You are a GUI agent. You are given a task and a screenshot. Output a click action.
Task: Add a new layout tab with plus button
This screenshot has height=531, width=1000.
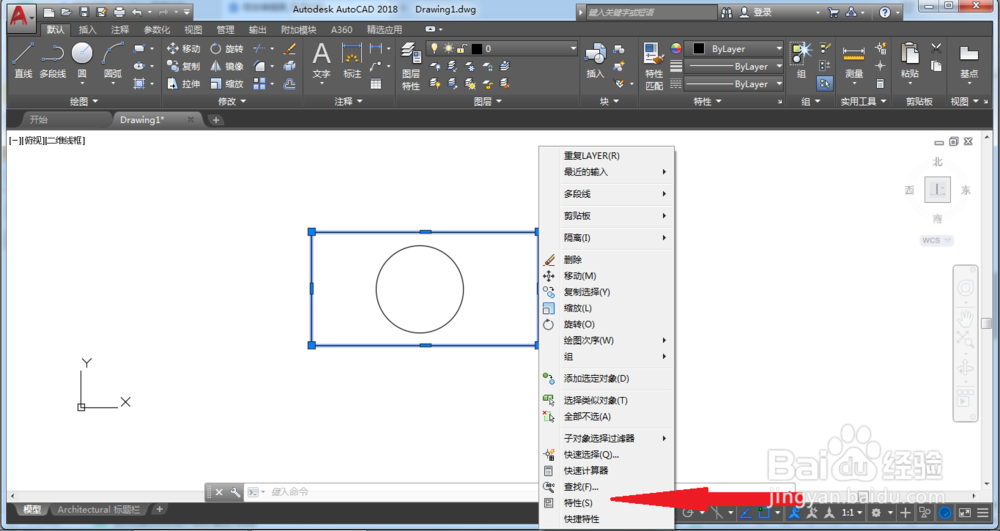tap(159, 509)
